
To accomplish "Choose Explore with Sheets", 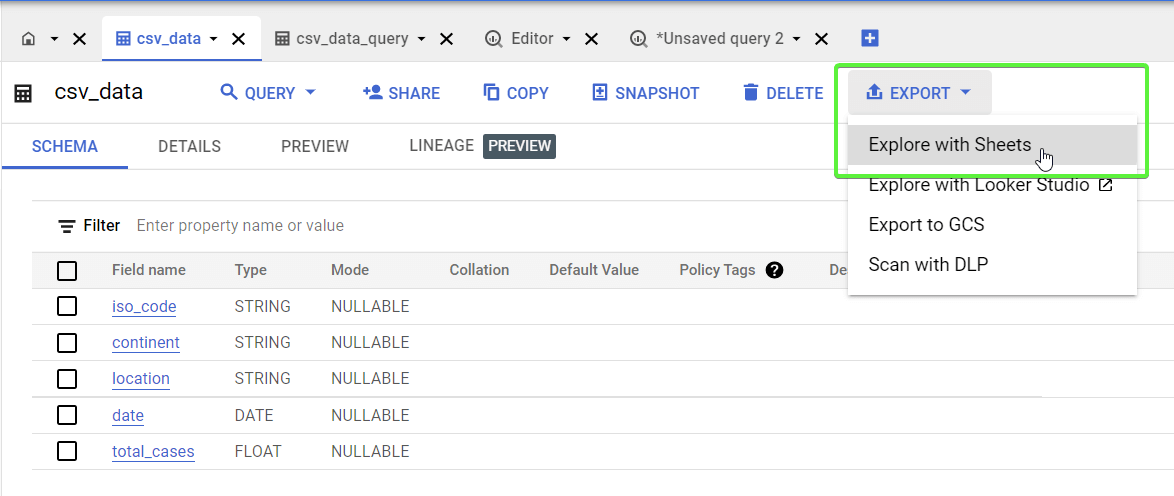I will pyautogui.click(x=992, y=145).
